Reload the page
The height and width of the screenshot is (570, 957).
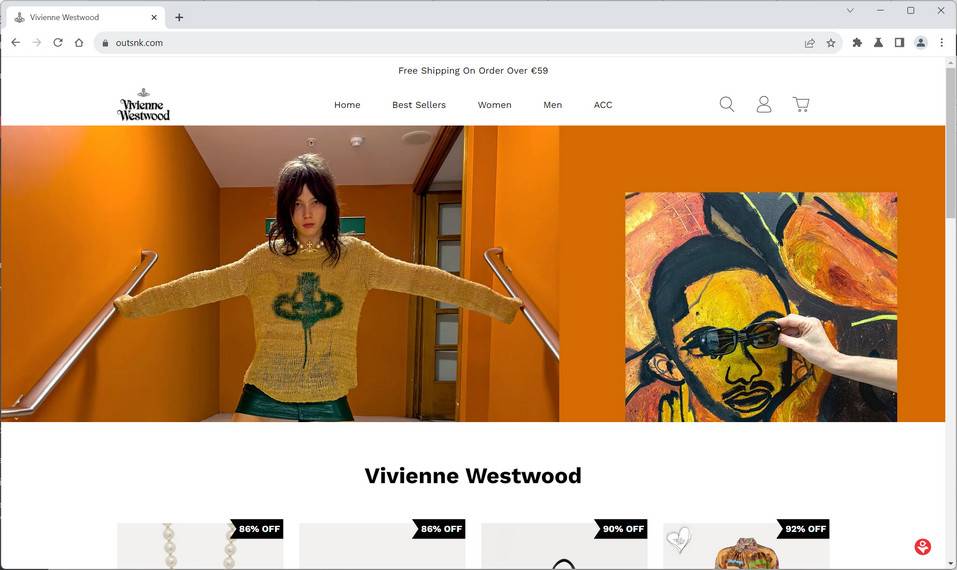[x=58, y=43]
